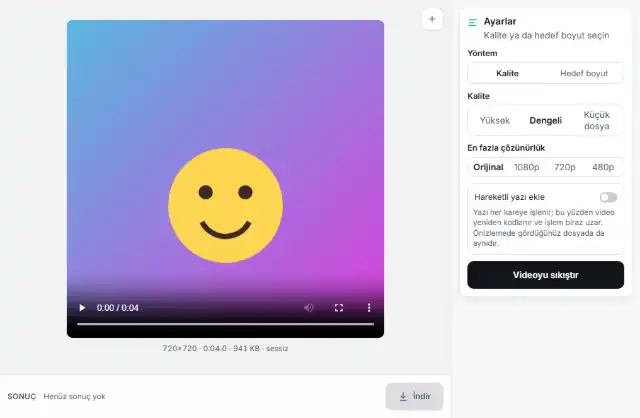This screenshot has width=640, height=418.
Task: Choose Yüksek quality
Action: (x=495, y=120)
